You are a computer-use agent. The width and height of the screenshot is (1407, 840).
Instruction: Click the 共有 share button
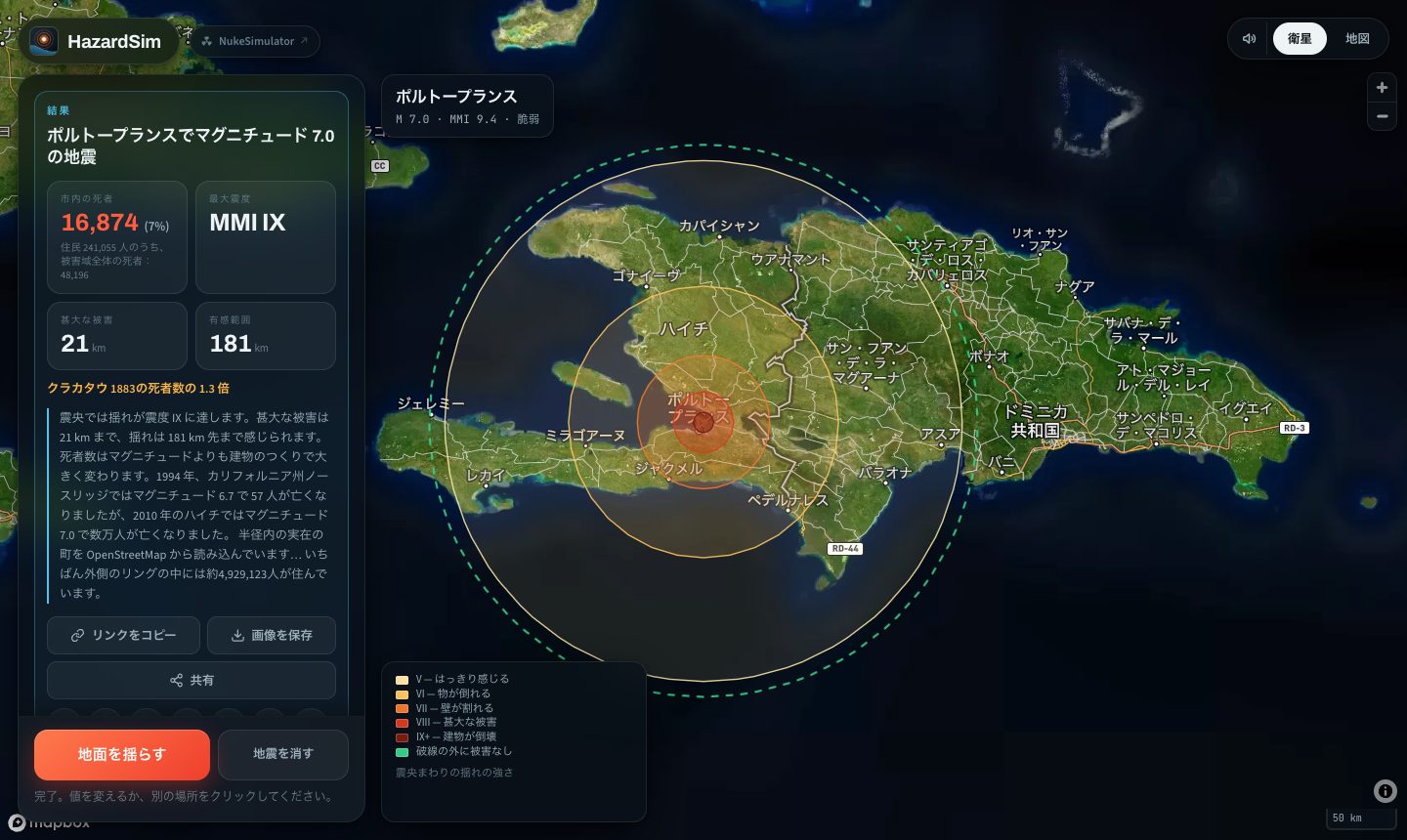[x=192, y=680]
